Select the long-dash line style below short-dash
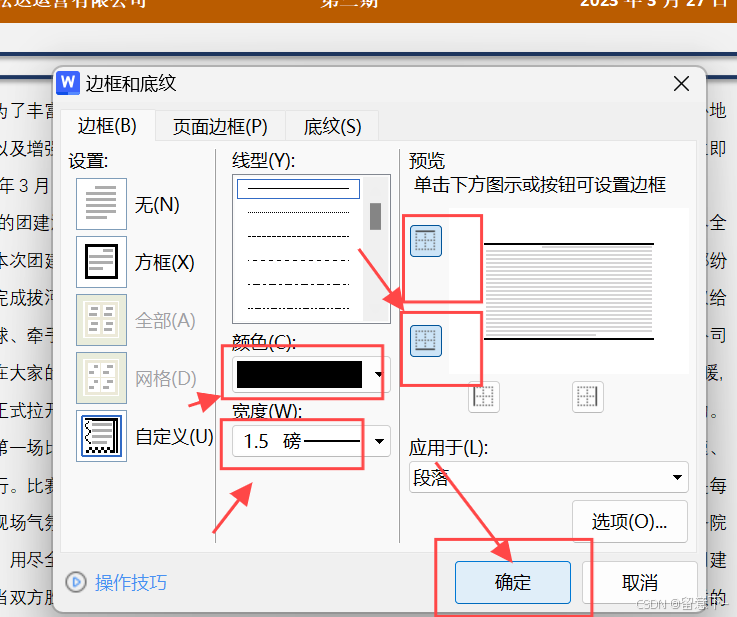Viewport: 737px width, 617px height. pyautogui.click(x=298, y=260)
